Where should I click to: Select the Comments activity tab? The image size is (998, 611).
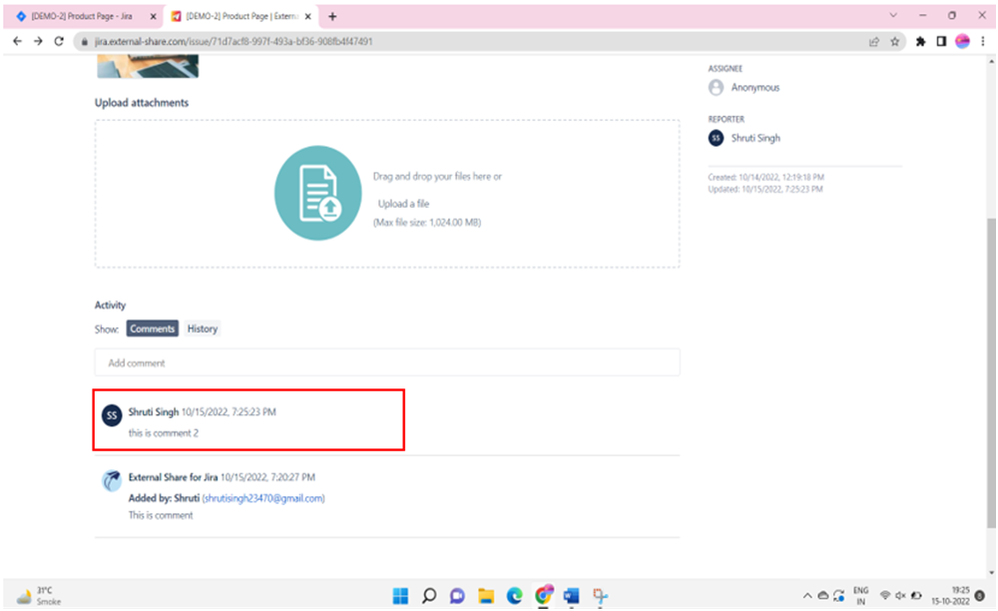coord(152,328)
